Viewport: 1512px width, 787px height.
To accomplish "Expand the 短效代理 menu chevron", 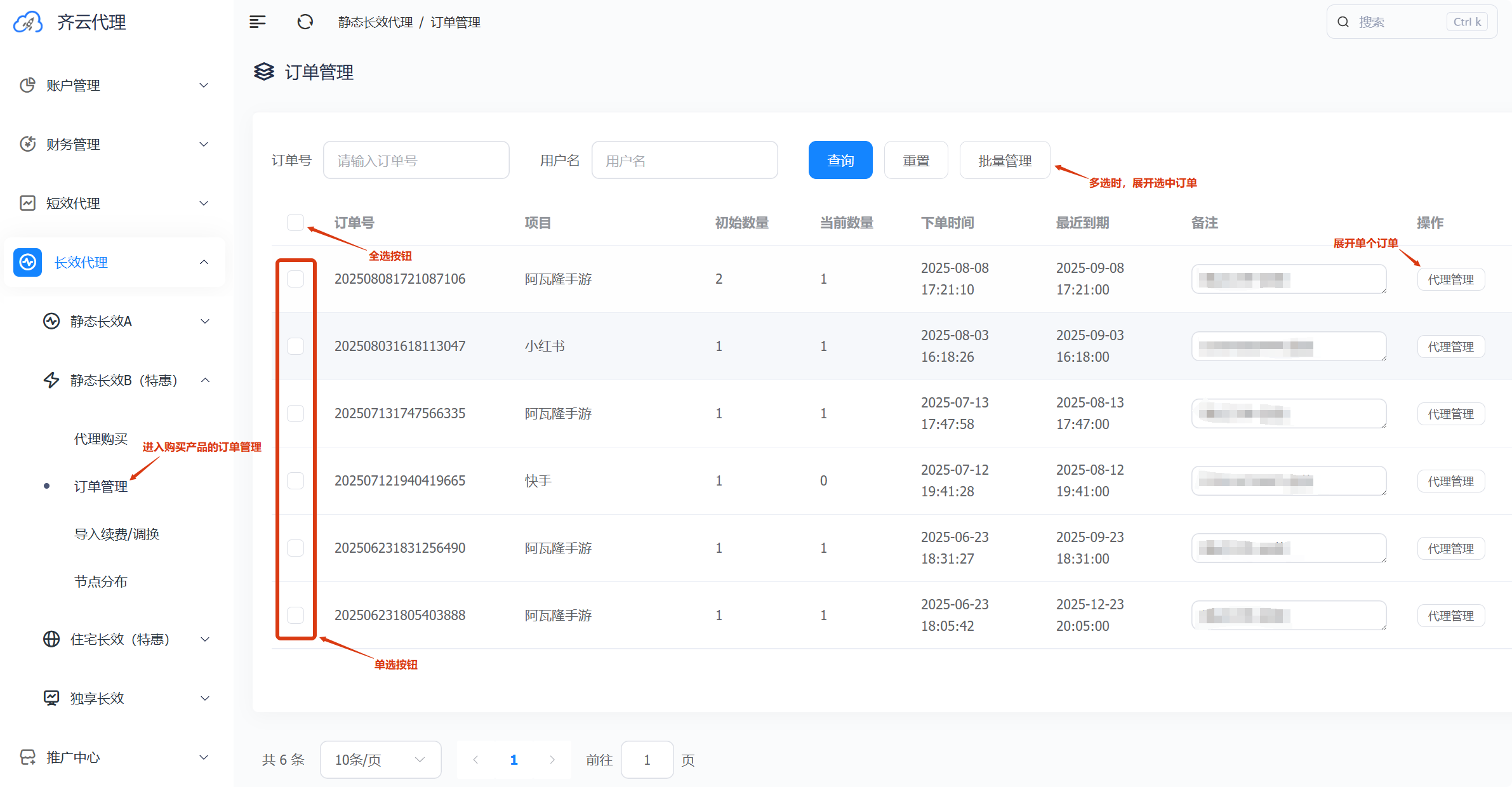I will 204,203.
